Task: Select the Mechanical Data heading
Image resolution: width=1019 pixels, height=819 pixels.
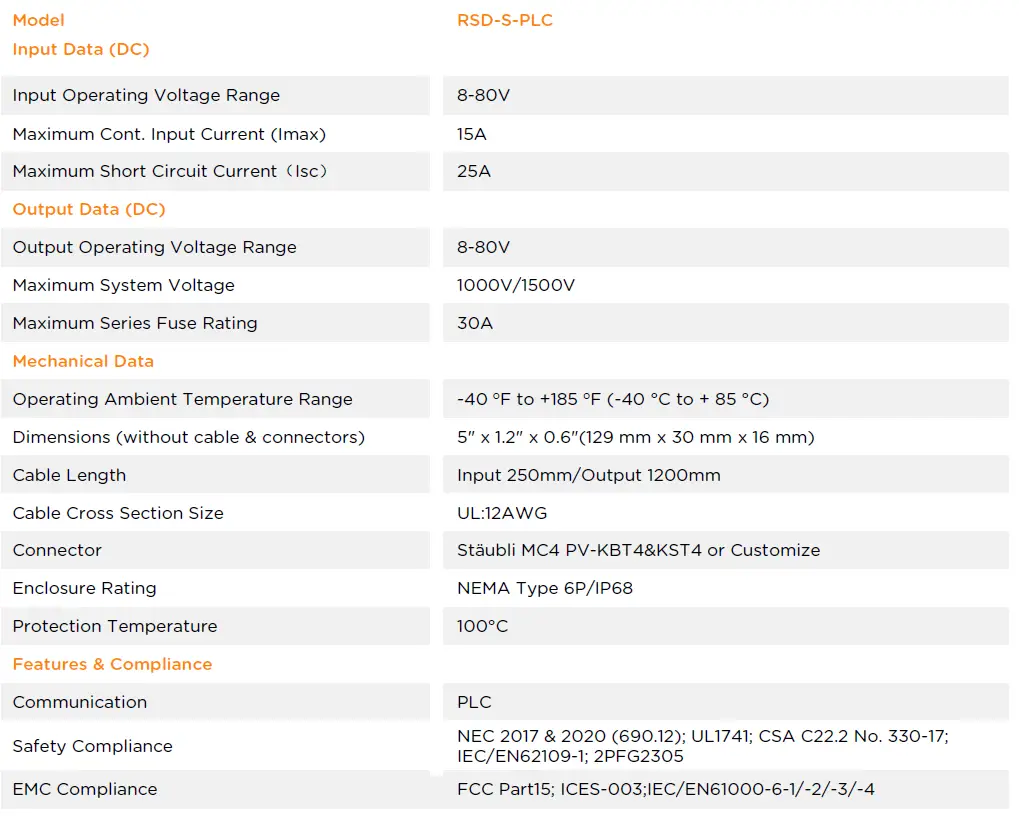Action: (83, 361)
